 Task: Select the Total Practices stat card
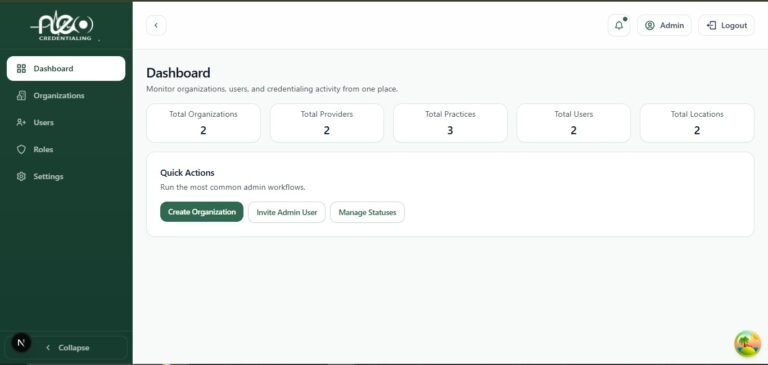[450, 123]
